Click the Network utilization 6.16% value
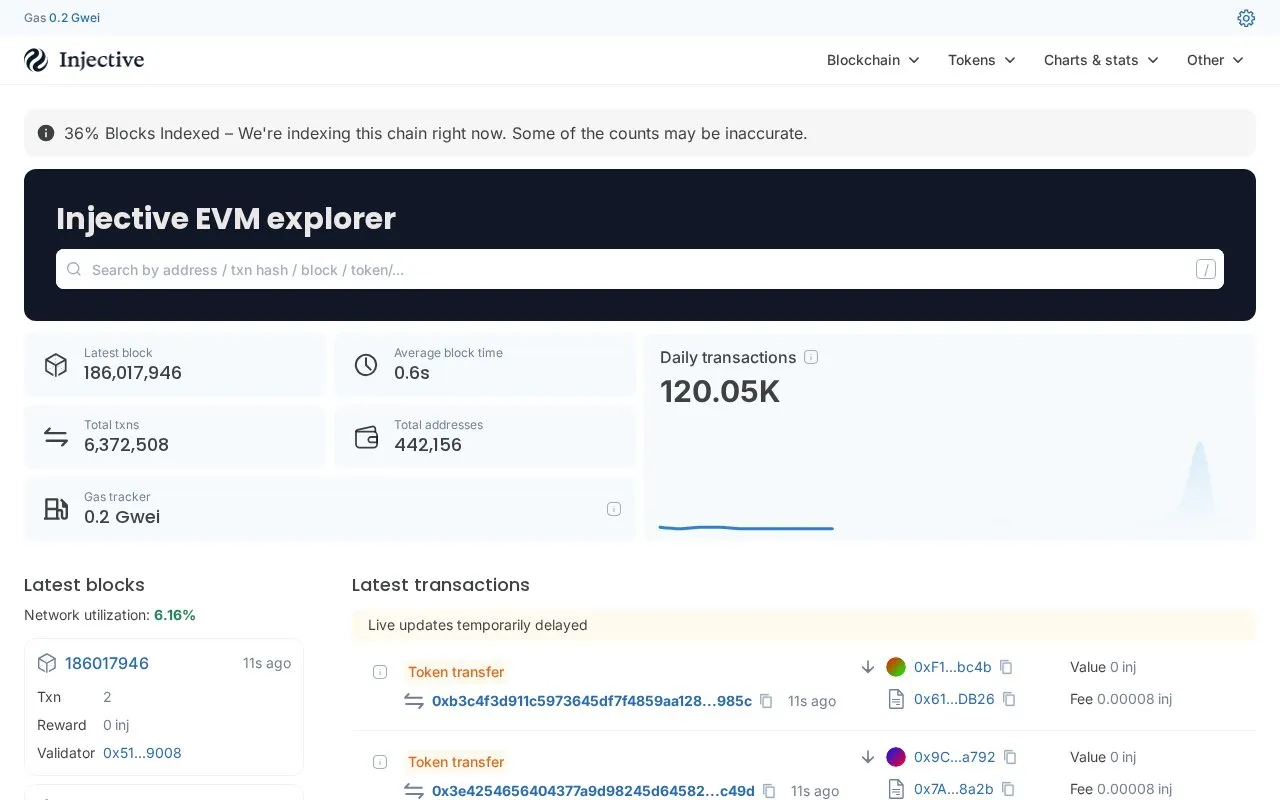1280x800 pixels. (175, 615)
